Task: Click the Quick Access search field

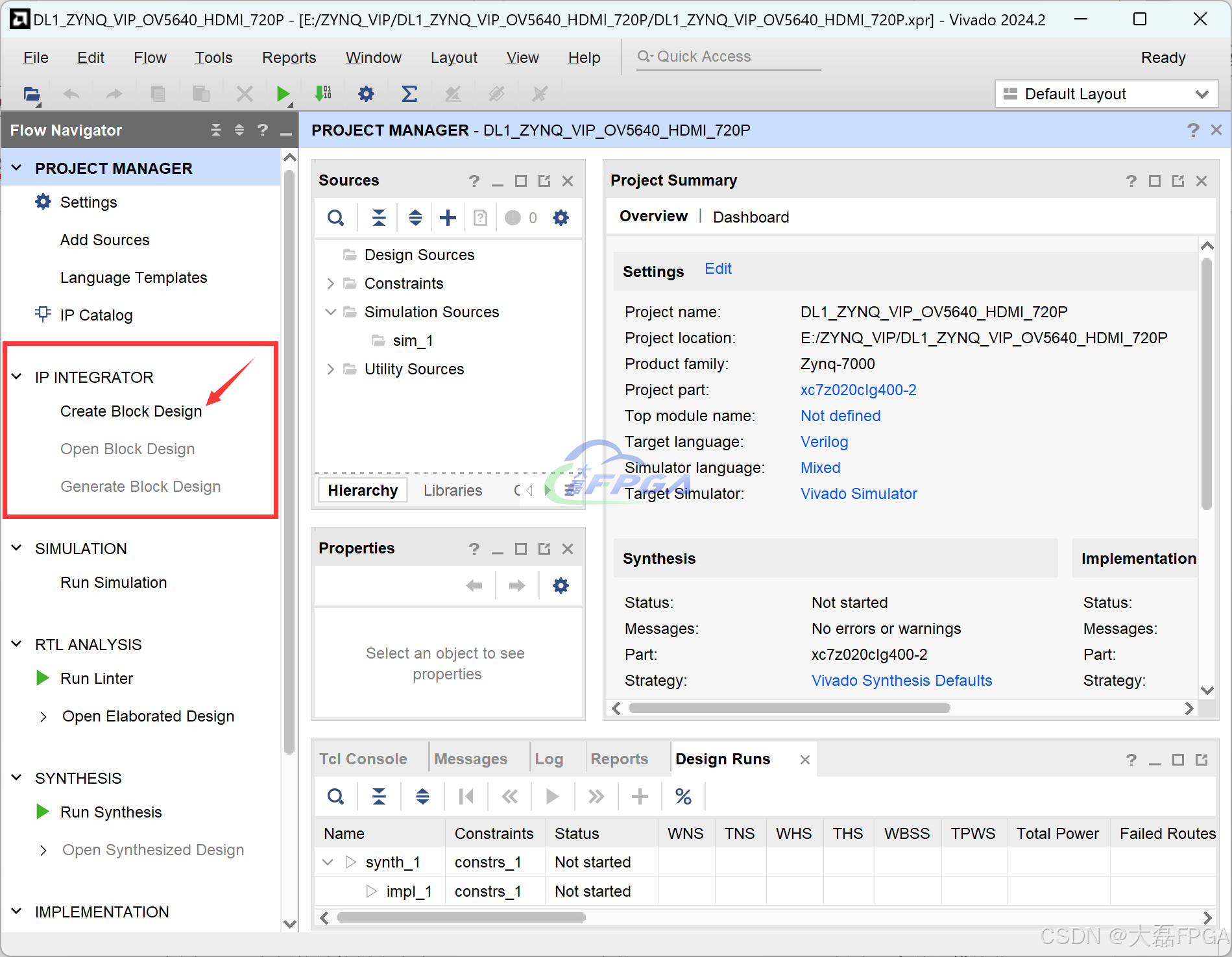Action: pos(728,56)
